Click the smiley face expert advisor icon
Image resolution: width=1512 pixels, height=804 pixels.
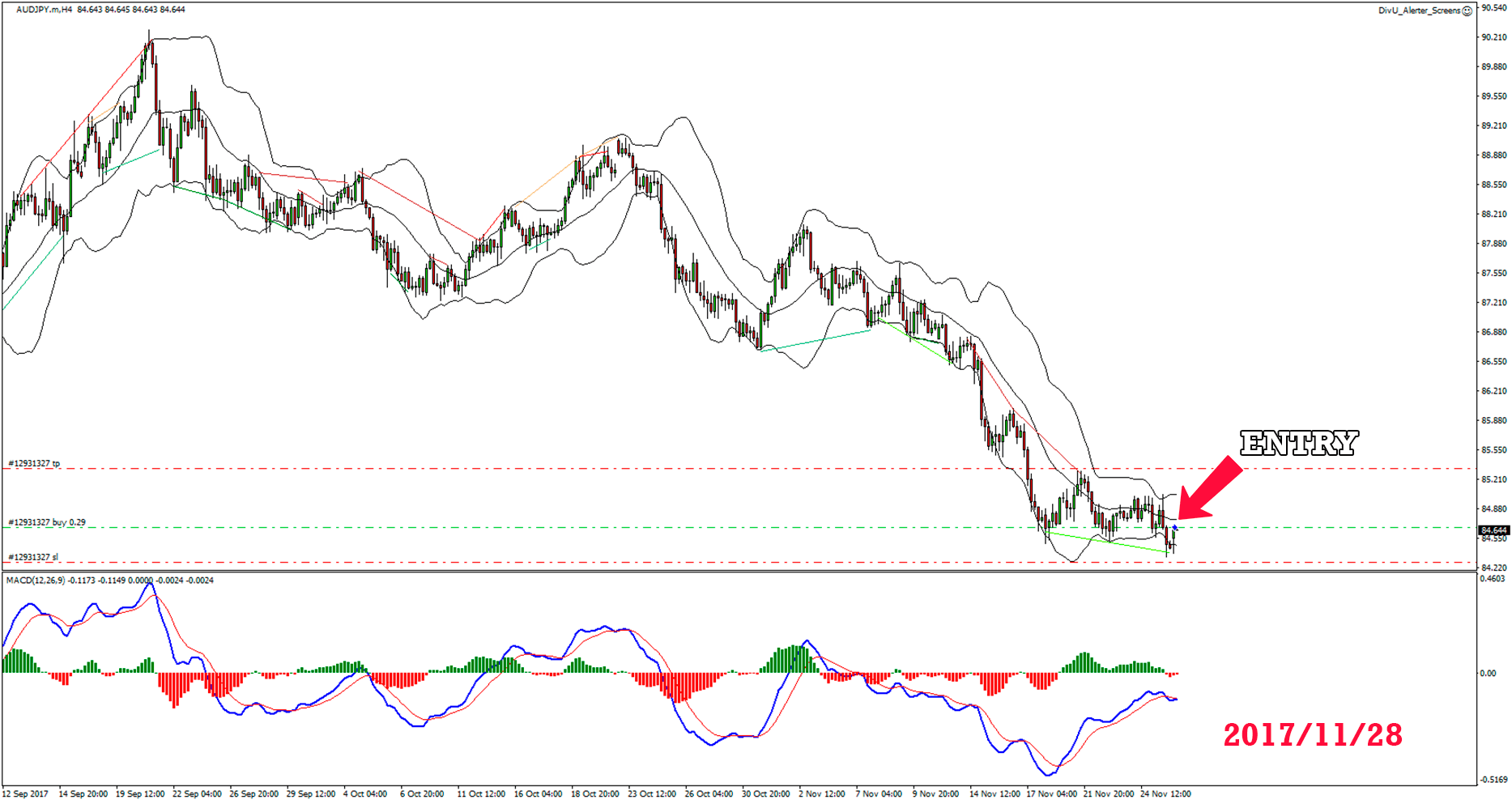1467,11
